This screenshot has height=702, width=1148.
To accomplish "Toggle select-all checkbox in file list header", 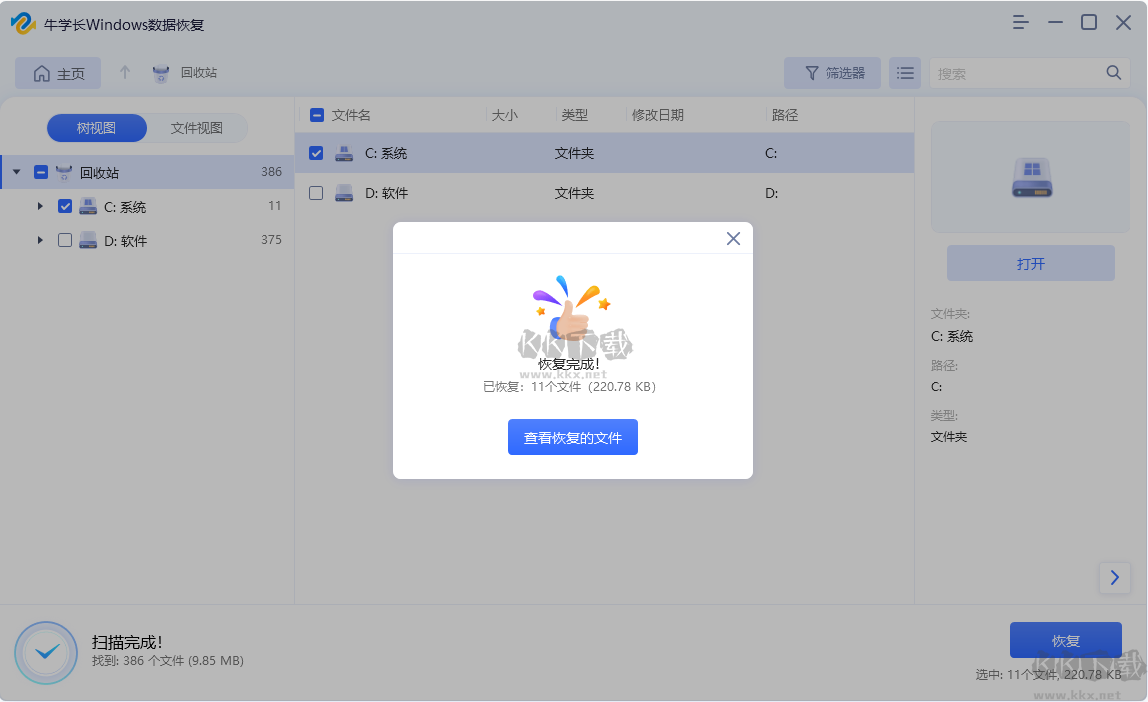I will (317, 115).
